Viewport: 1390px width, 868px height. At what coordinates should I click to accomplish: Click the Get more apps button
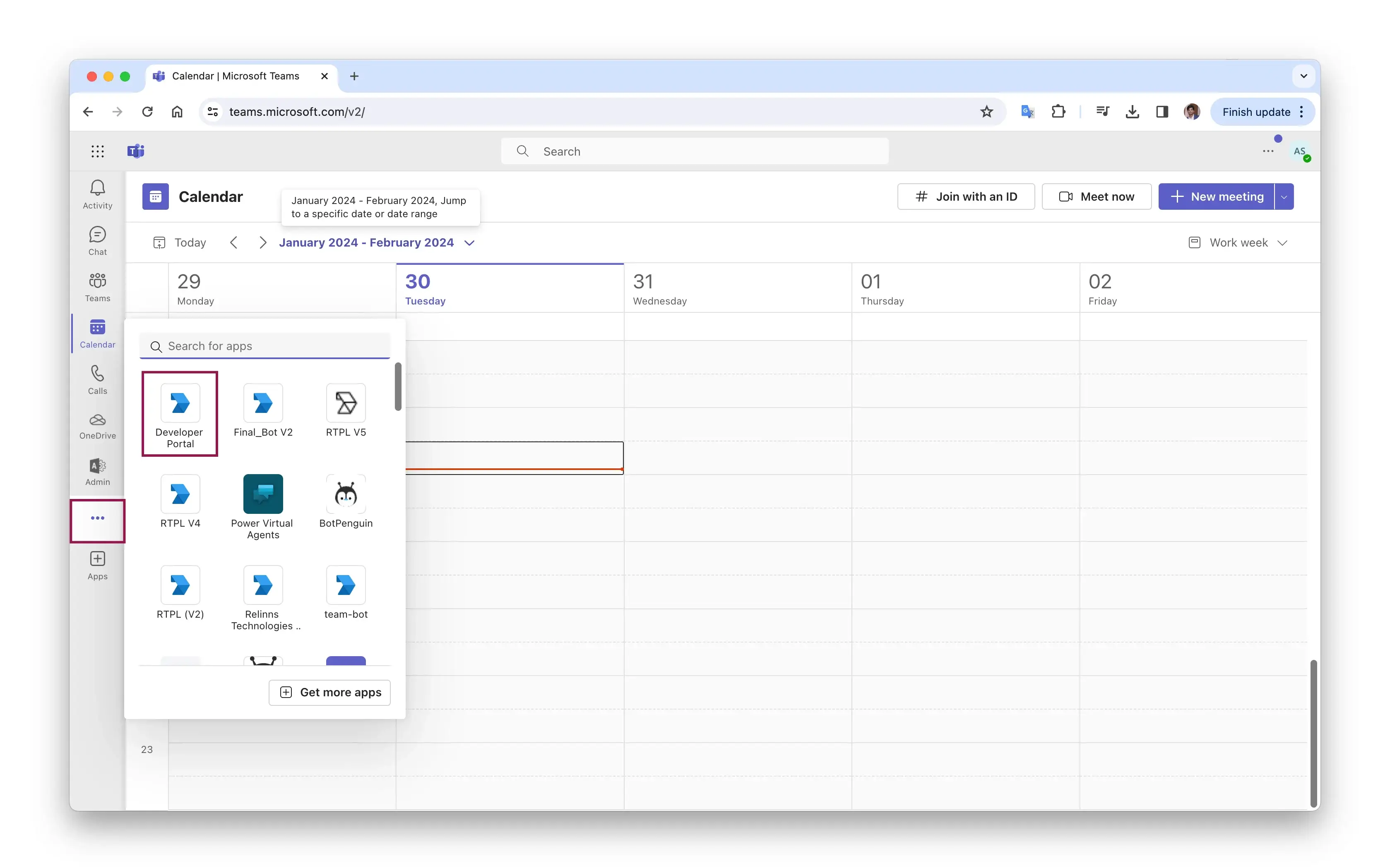329,692
